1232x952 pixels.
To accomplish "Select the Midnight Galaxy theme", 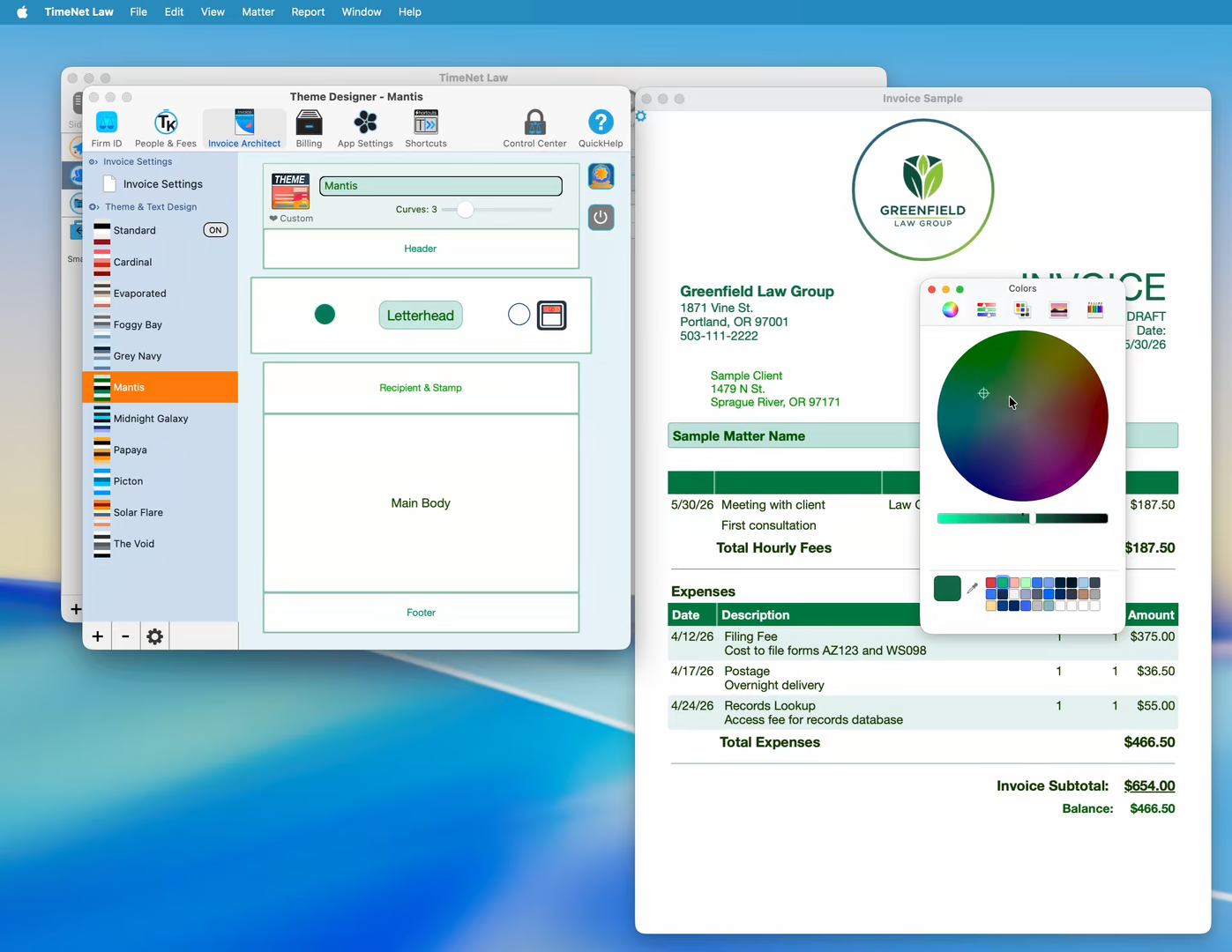I will point(161,419).
